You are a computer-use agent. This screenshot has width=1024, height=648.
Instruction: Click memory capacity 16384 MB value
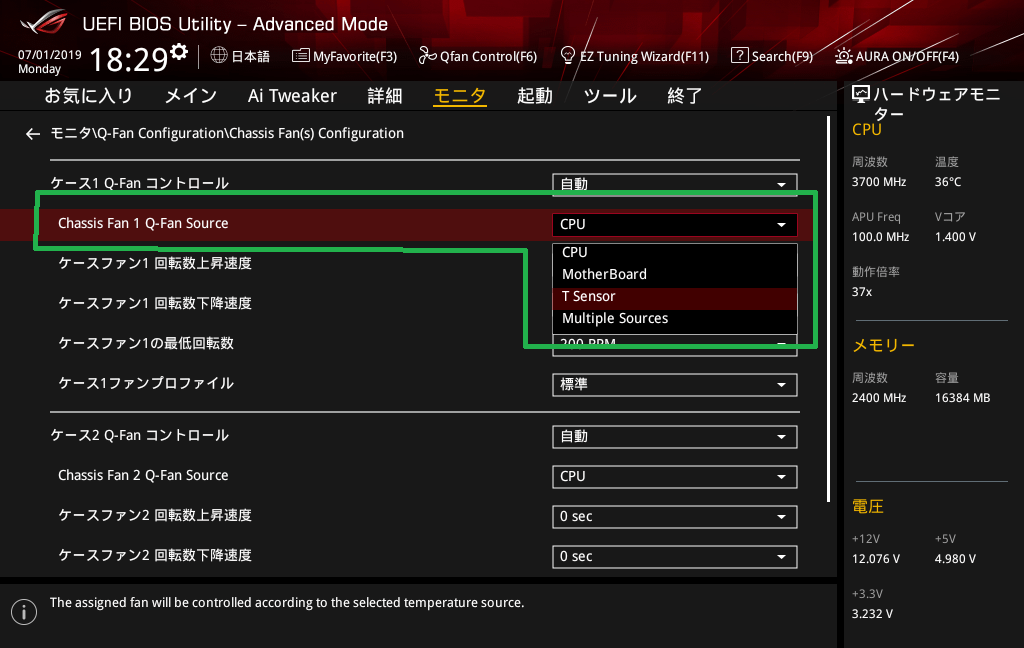[962, 398]
